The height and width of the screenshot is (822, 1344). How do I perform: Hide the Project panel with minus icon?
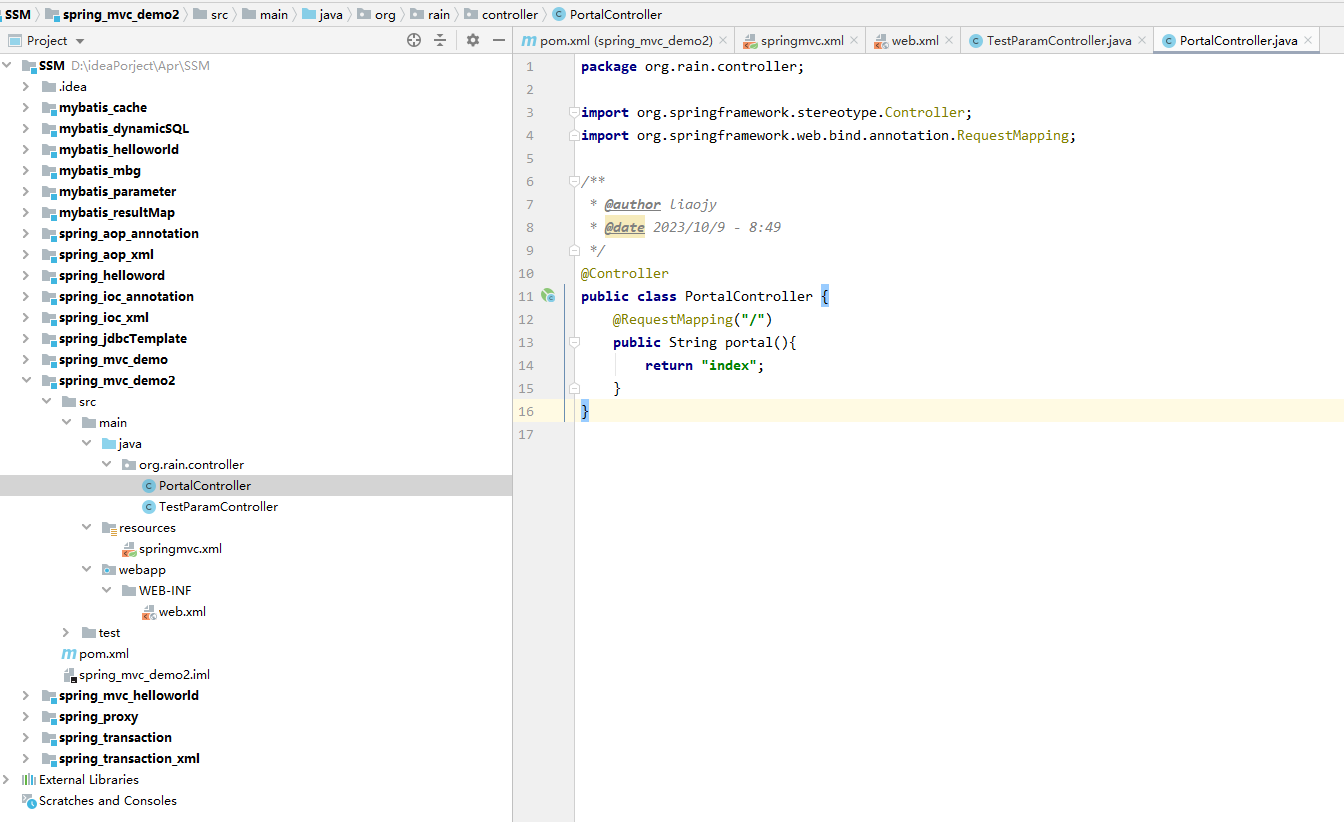click(499, 40)
